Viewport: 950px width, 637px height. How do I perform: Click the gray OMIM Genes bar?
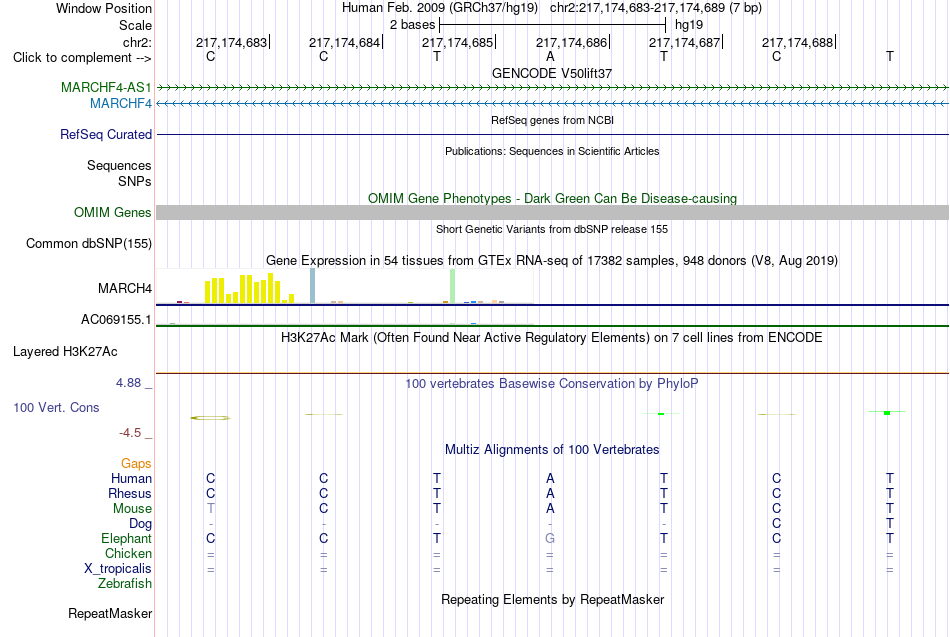click(x=553, y=212)
